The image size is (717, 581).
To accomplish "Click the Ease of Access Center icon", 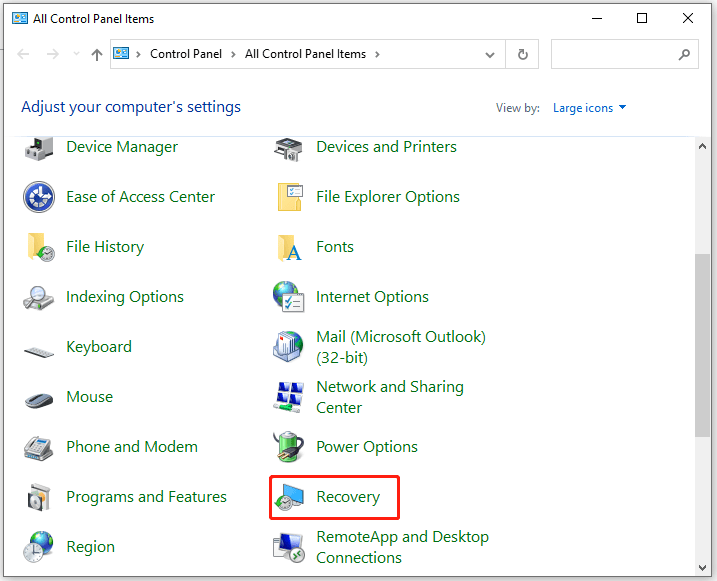I will click(39, 197).
